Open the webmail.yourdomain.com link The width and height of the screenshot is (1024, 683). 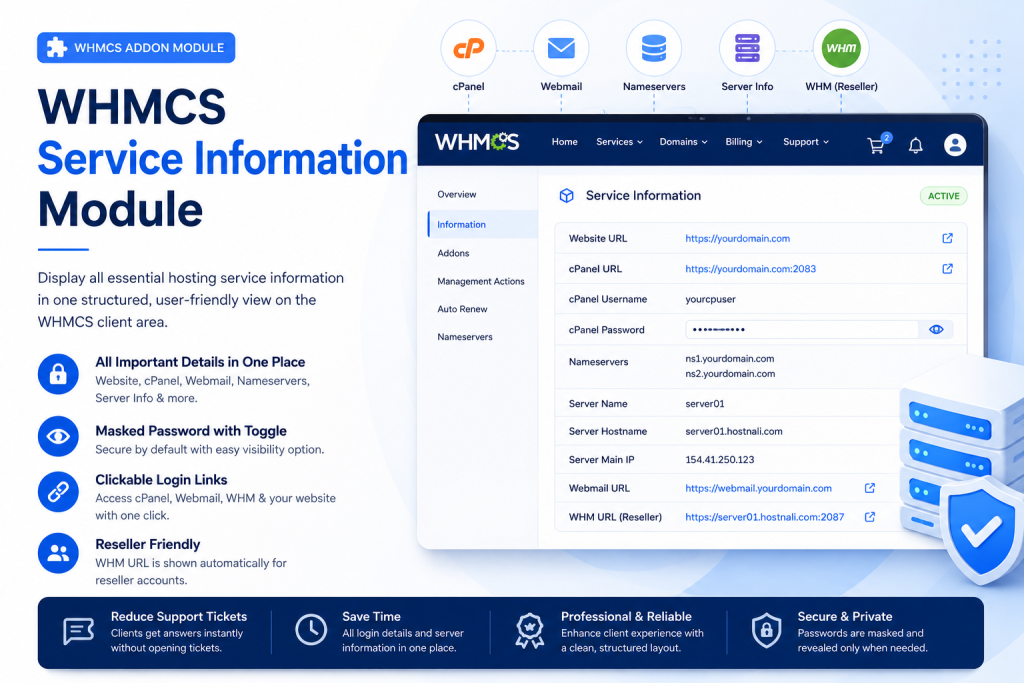point(758,488)
